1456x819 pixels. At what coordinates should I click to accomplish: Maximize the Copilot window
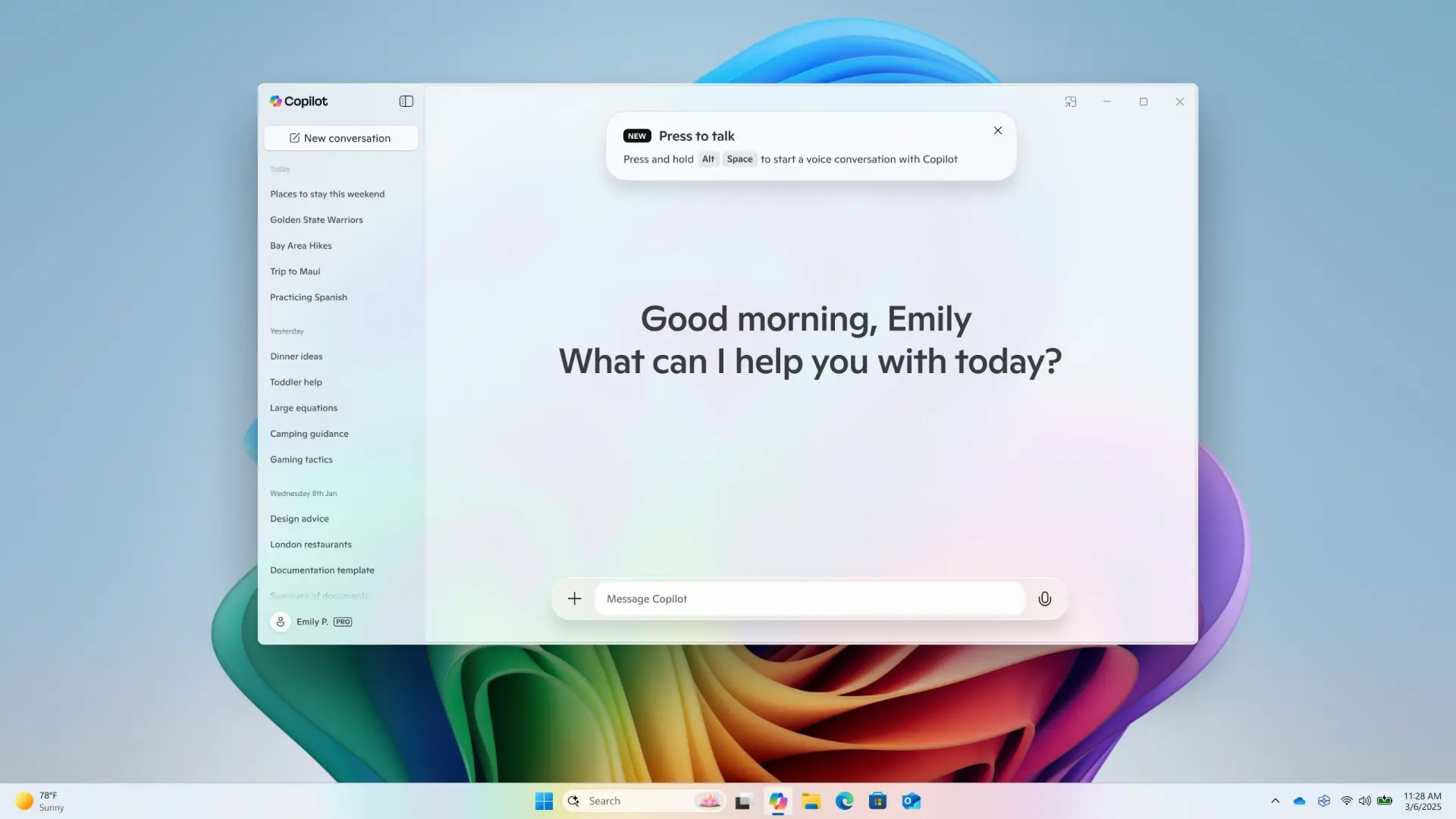[x=1144, y=102]
